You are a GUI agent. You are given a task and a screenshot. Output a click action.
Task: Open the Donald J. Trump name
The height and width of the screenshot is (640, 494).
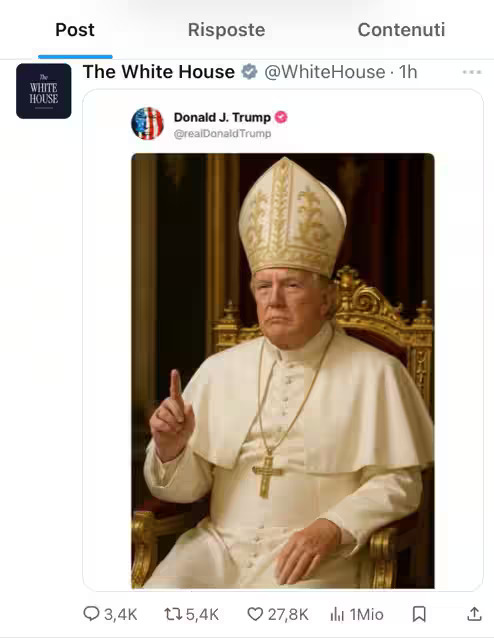(223, 118)
